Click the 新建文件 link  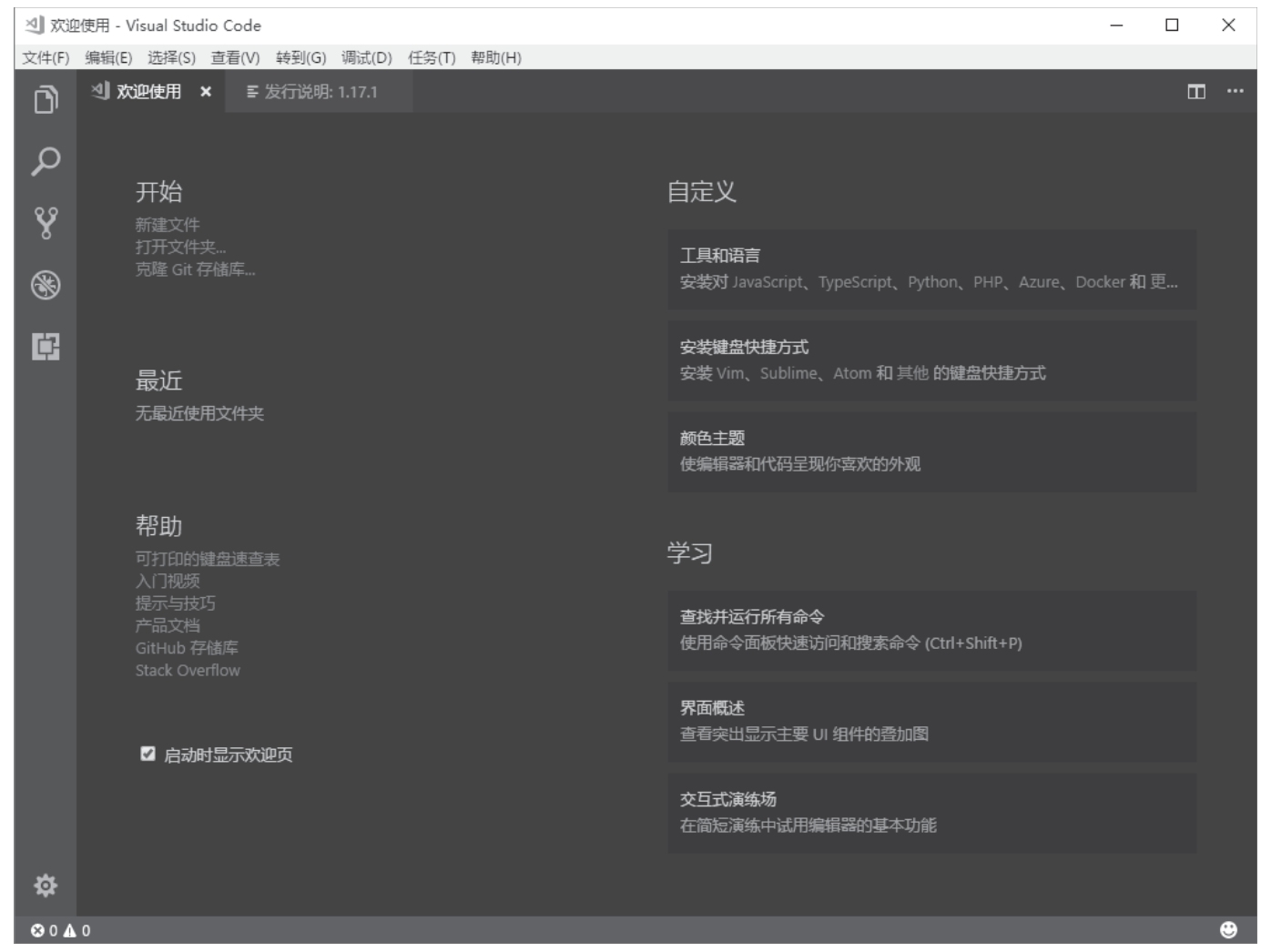(x=168, y=225)
